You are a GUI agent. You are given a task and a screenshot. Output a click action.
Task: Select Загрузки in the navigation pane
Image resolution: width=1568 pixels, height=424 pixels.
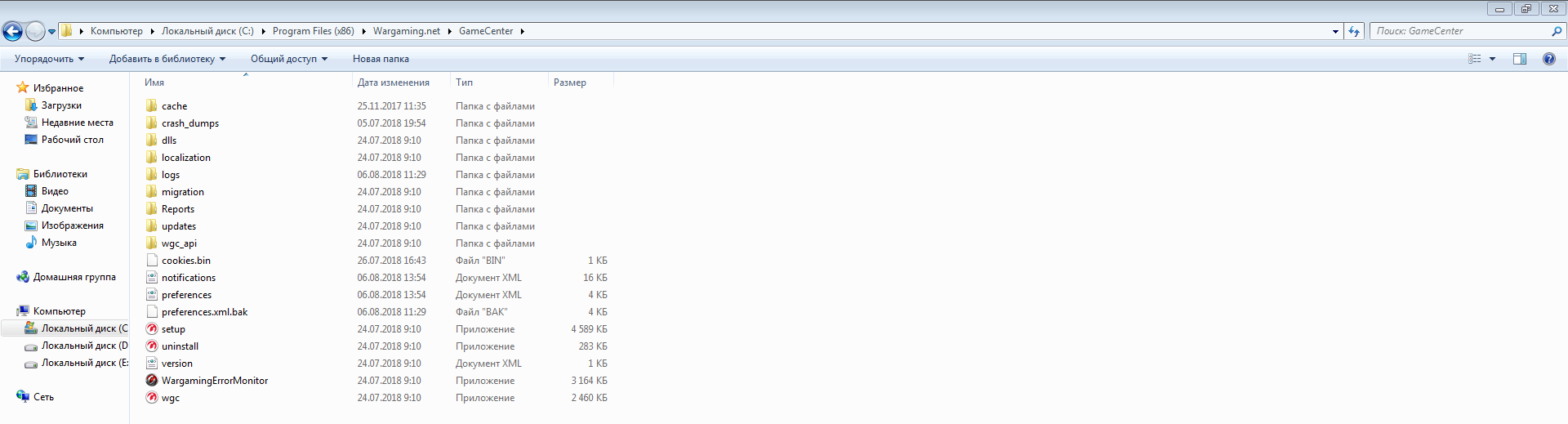61,105
